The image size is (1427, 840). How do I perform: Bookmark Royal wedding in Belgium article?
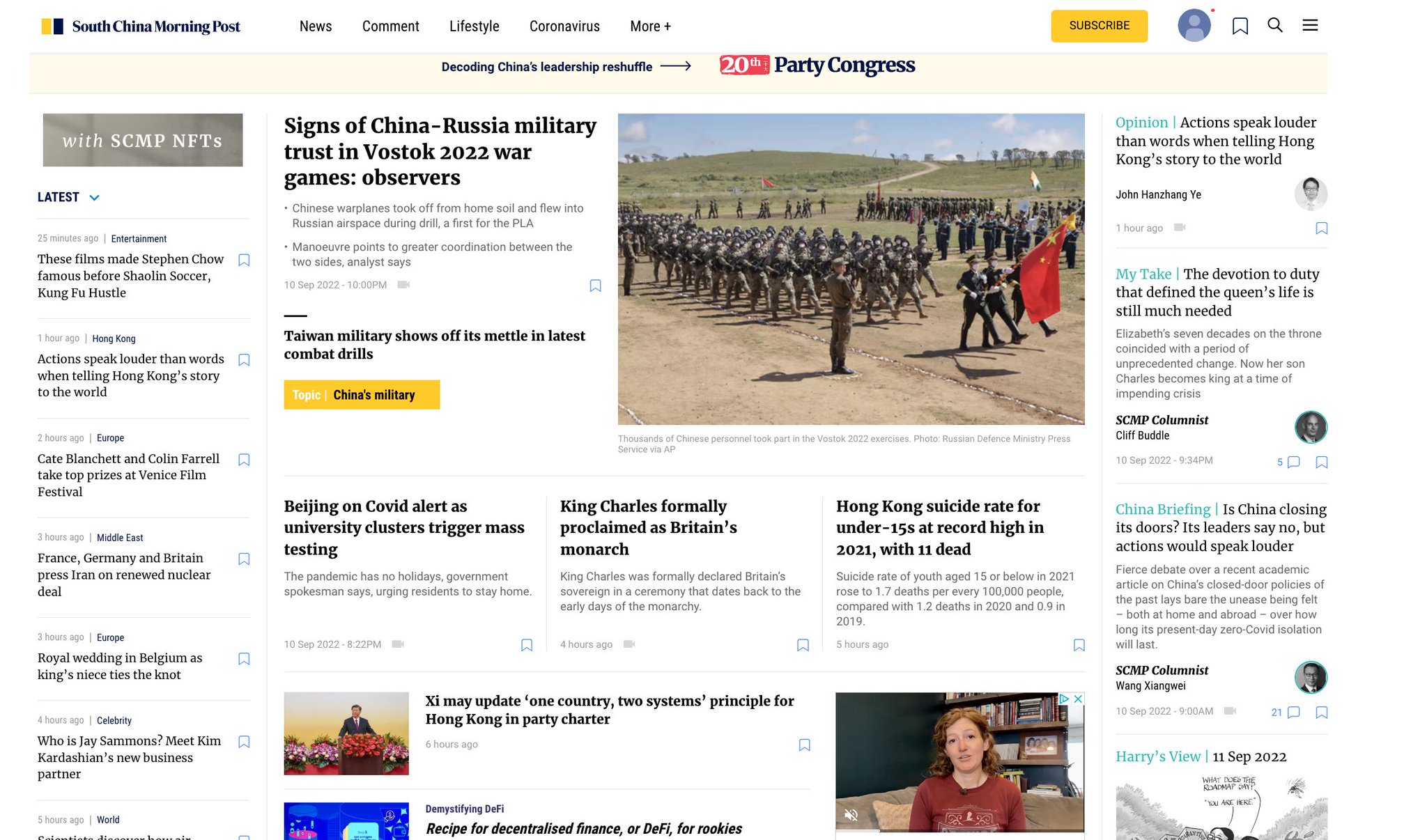pos(244,658)
